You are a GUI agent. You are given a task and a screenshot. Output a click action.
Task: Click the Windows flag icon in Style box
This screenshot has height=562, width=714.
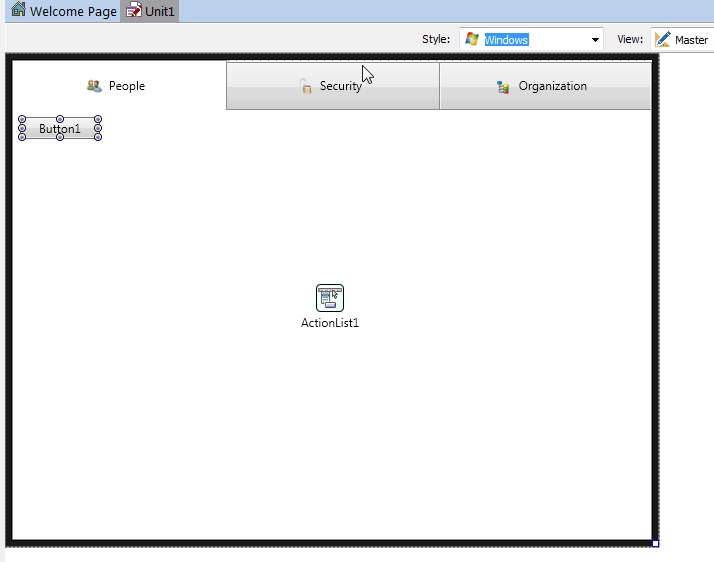click(x=472, y=39)
